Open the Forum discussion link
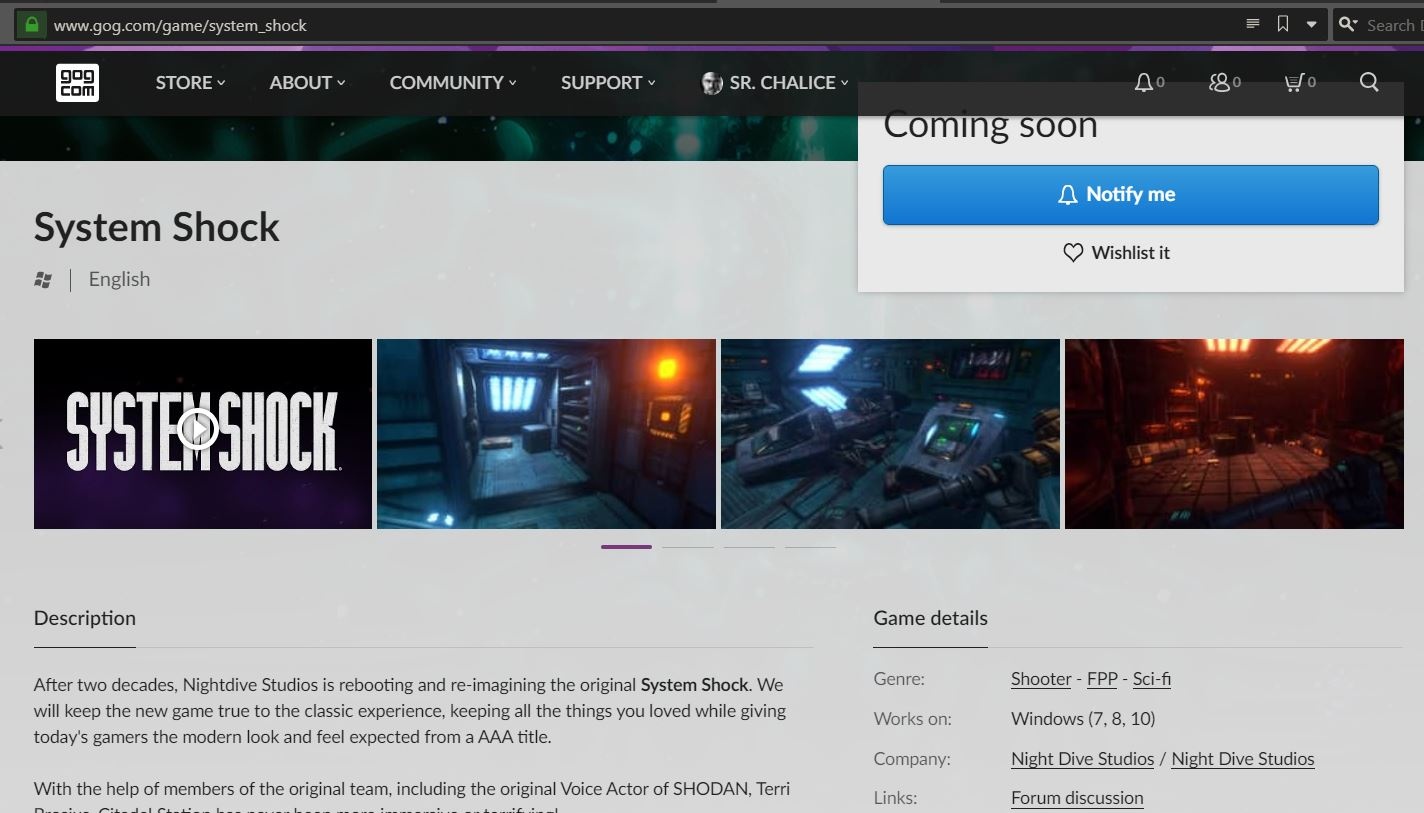1424x813 pixels. point(1077,798)
